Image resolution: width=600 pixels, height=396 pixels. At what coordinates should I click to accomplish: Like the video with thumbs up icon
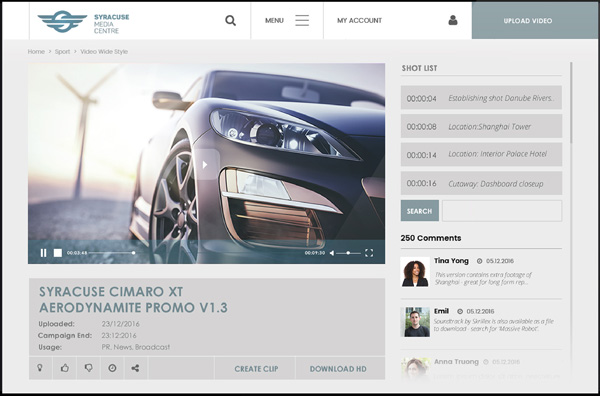click(x=65, y=368)
